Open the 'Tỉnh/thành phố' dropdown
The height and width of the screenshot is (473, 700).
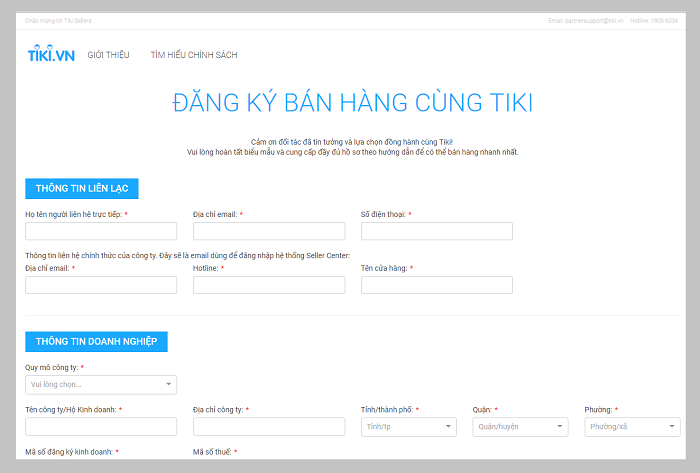[408, 427]
